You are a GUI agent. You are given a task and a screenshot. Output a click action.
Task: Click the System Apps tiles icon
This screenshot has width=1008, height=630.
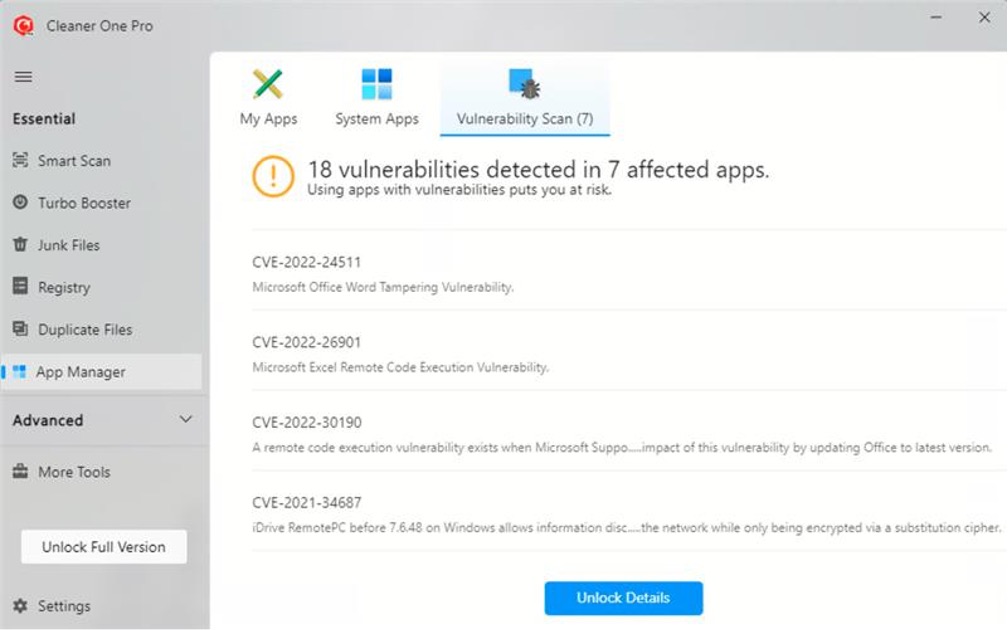[x=377, y=84]
